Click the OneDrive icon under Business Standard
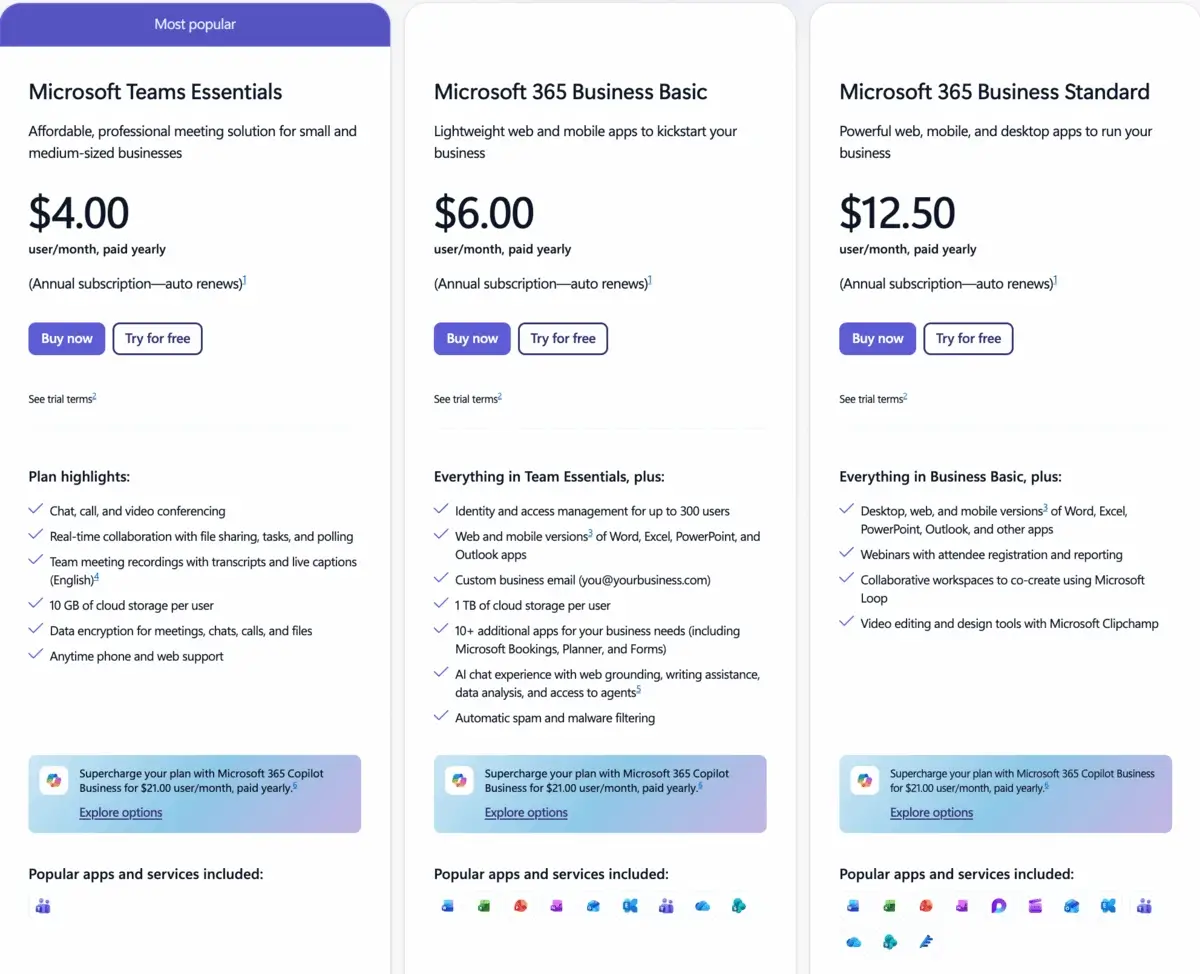Screen dimensions: 1200x974 pos(853,941)
